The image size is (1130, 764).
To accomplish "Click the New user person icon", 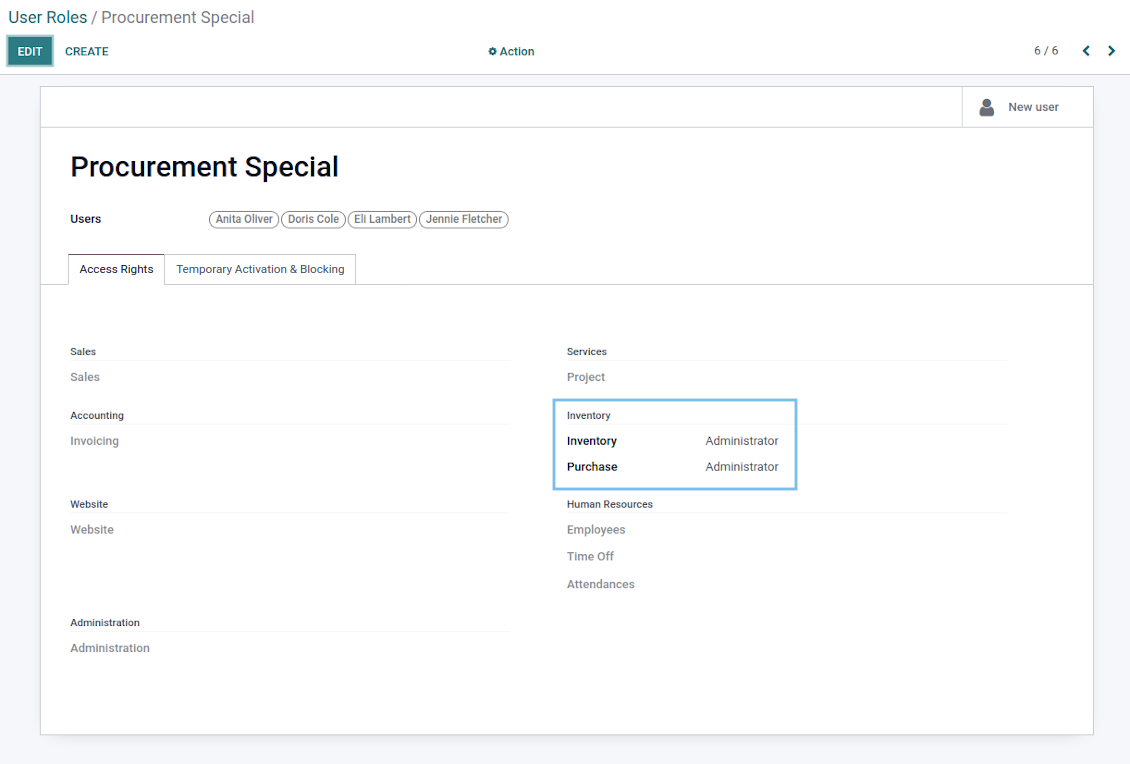I will click(x=987, y=107).
